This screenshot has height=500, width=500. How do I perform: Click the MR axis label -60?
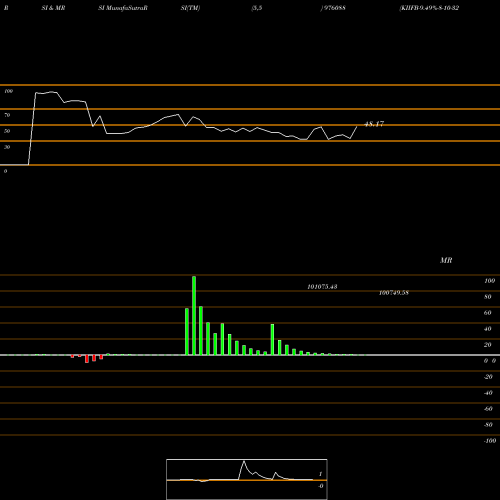coord(488,409)
